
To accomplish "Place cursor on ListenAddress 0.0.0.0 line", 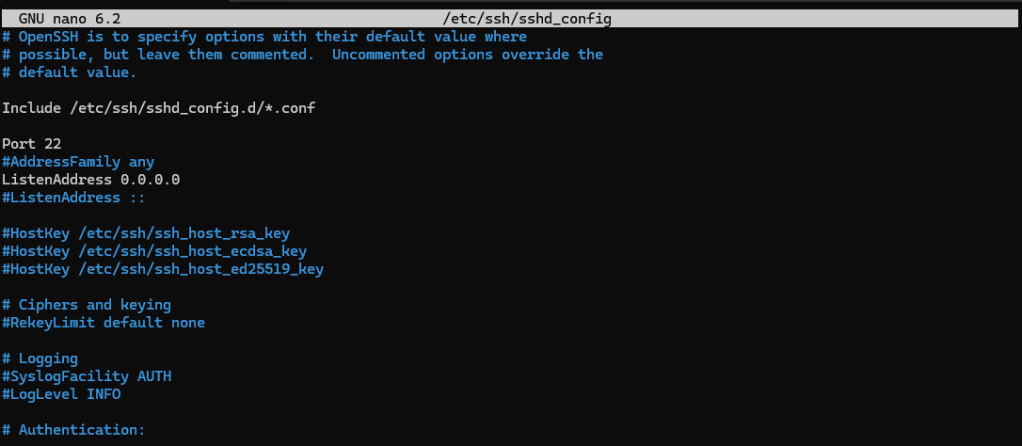I will (91, 179).
